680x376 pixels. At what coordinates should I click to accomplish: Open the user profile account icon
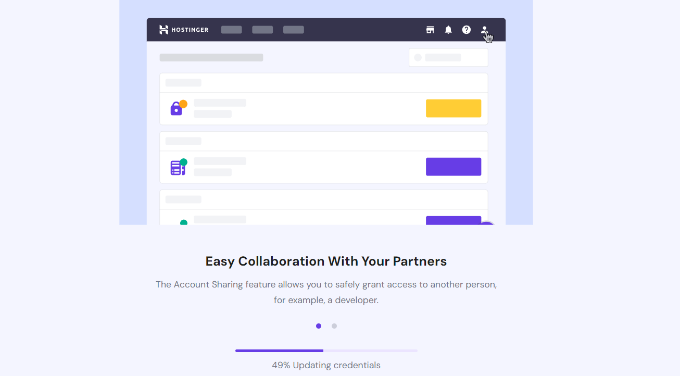(x=484, y=29)
